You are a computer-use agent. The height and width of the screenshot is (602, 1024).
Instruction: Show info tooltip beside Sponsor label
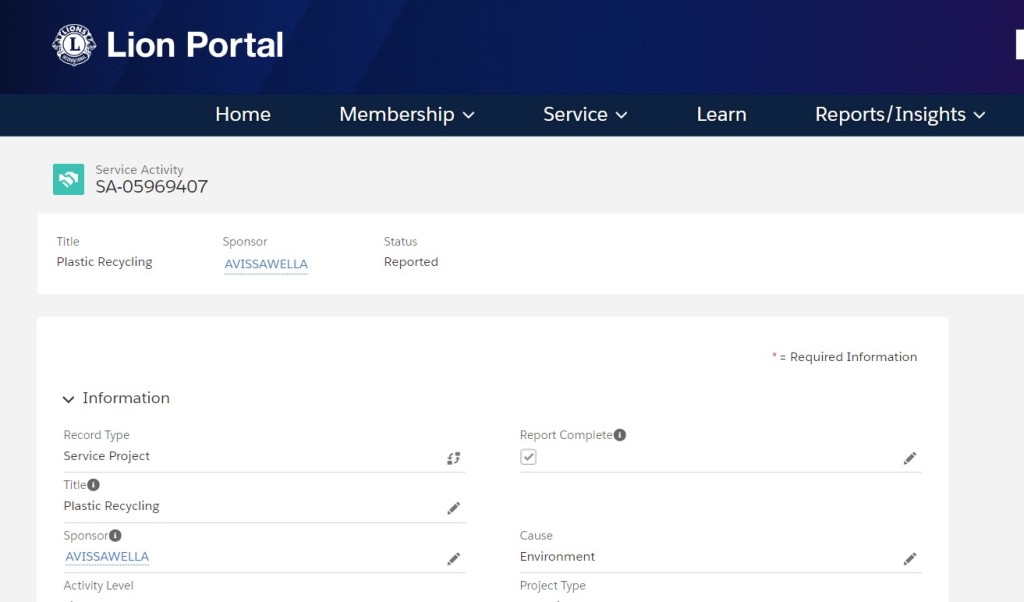pos(115,535)
